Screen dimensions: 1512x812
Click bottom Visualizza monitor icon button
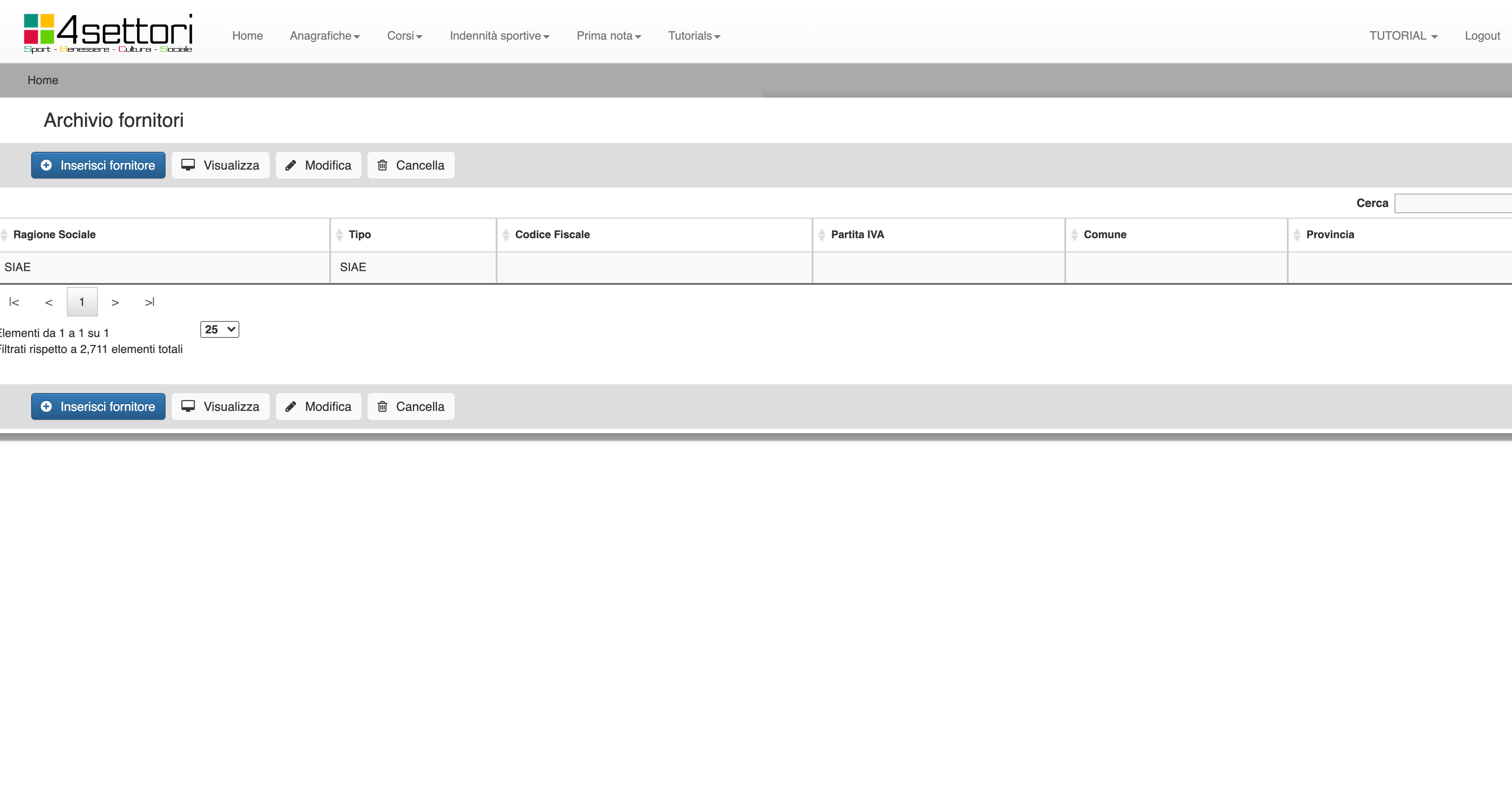pos(220,406)
